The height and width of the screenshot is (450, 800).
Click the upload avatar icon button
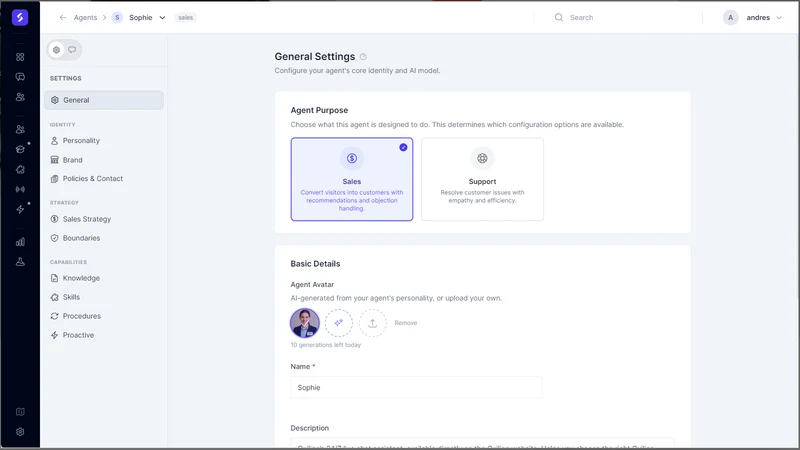pyautogui.click(x=372, y=323)
